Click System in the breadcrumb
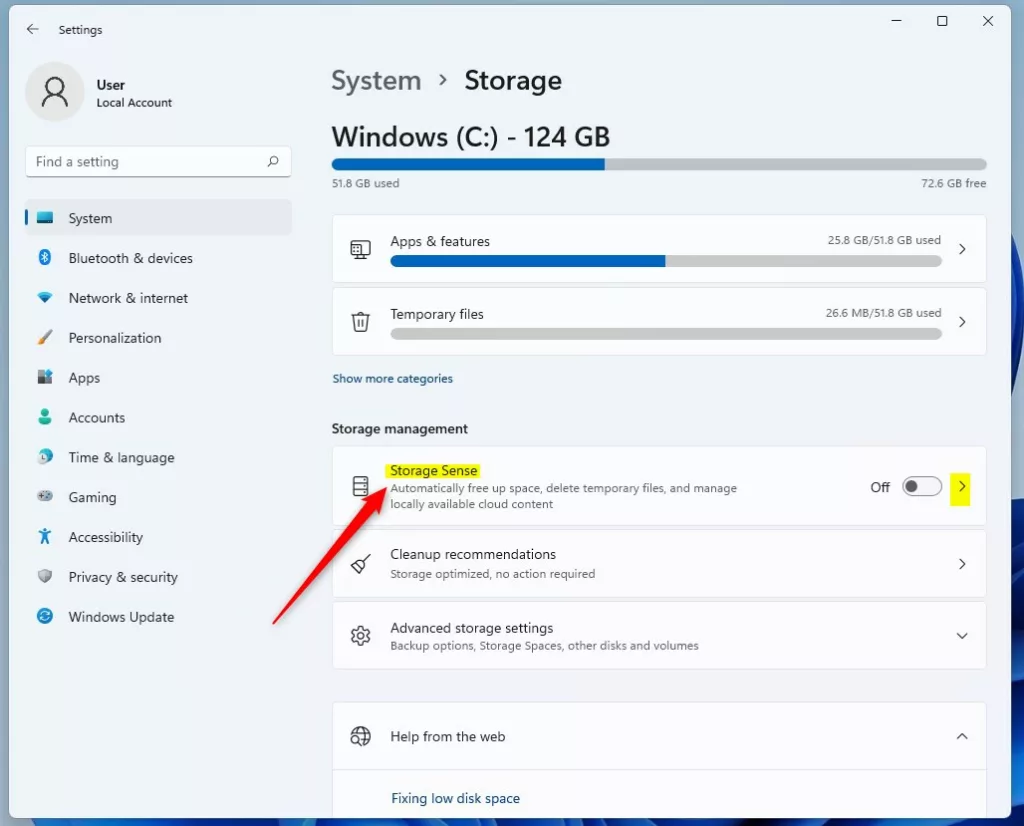Viewport: 1024px width, 826px height. coord(376,81)
